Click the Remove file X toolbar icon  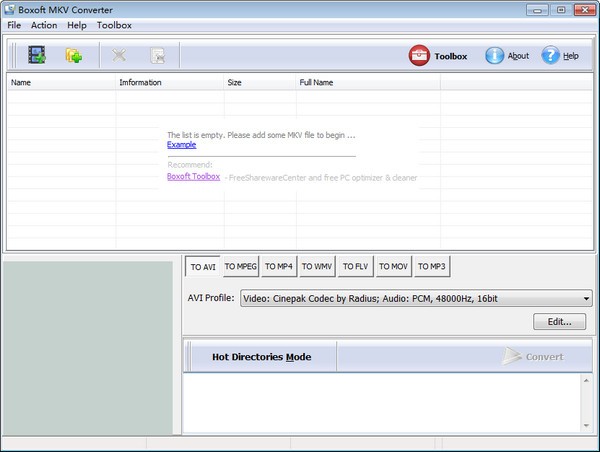[119, 55]
